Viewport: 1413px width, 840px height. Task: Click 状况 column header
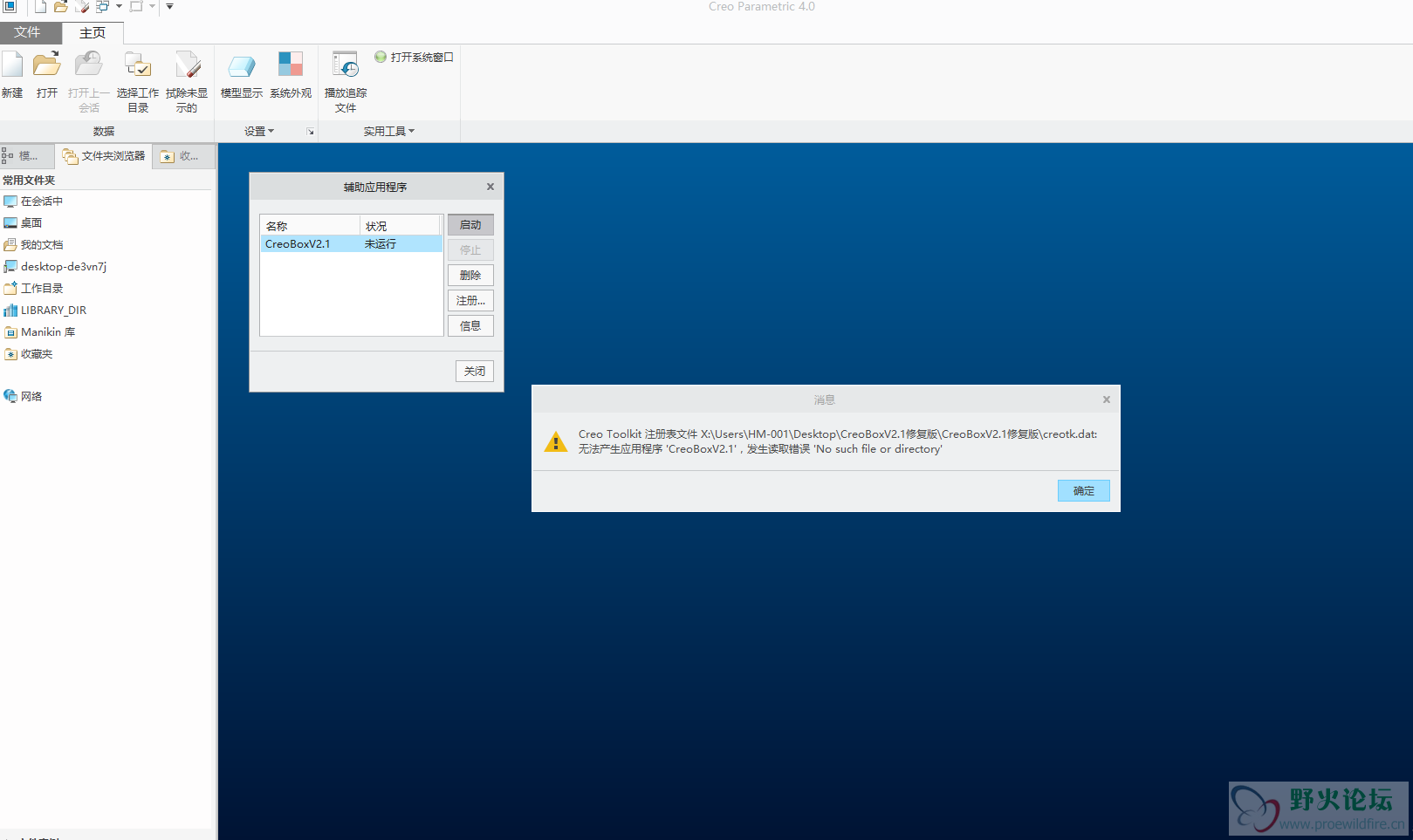tap(401, 226)
